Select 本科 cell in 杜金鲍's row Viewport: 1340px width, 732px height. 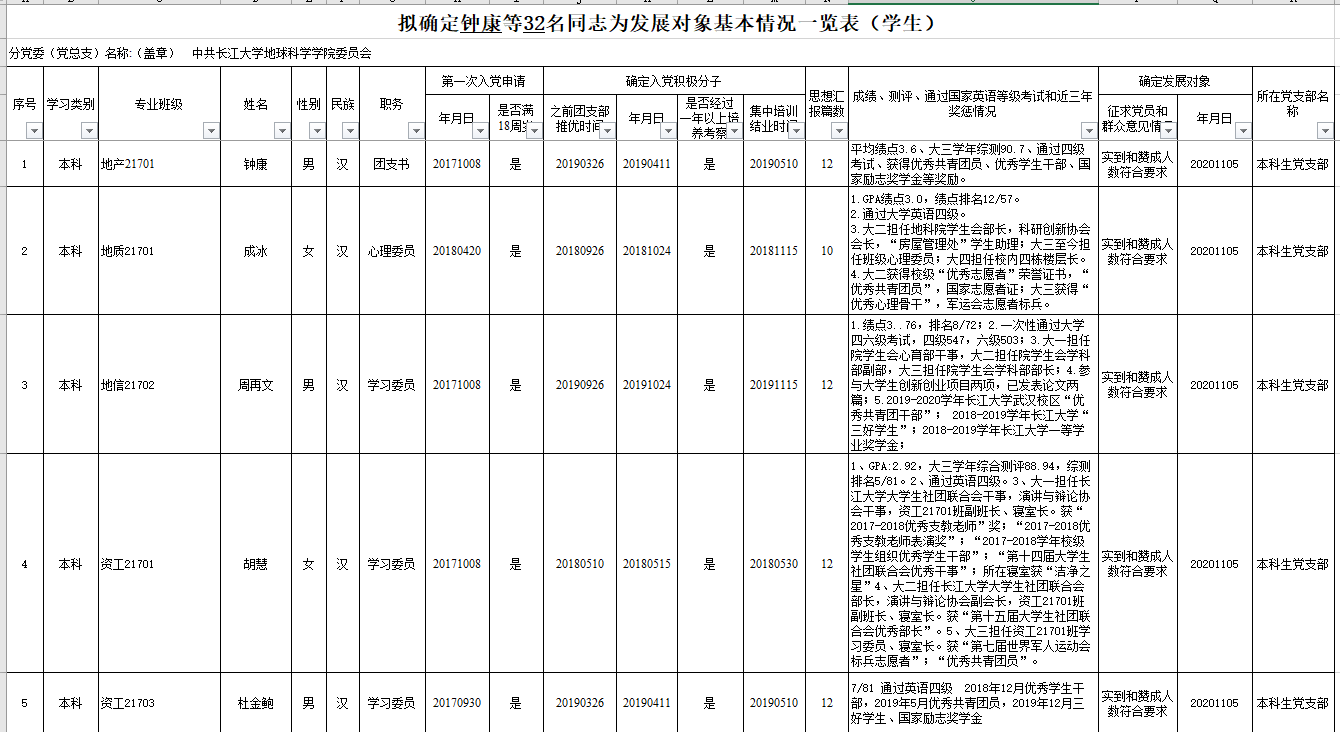click(x=70, y=703)
